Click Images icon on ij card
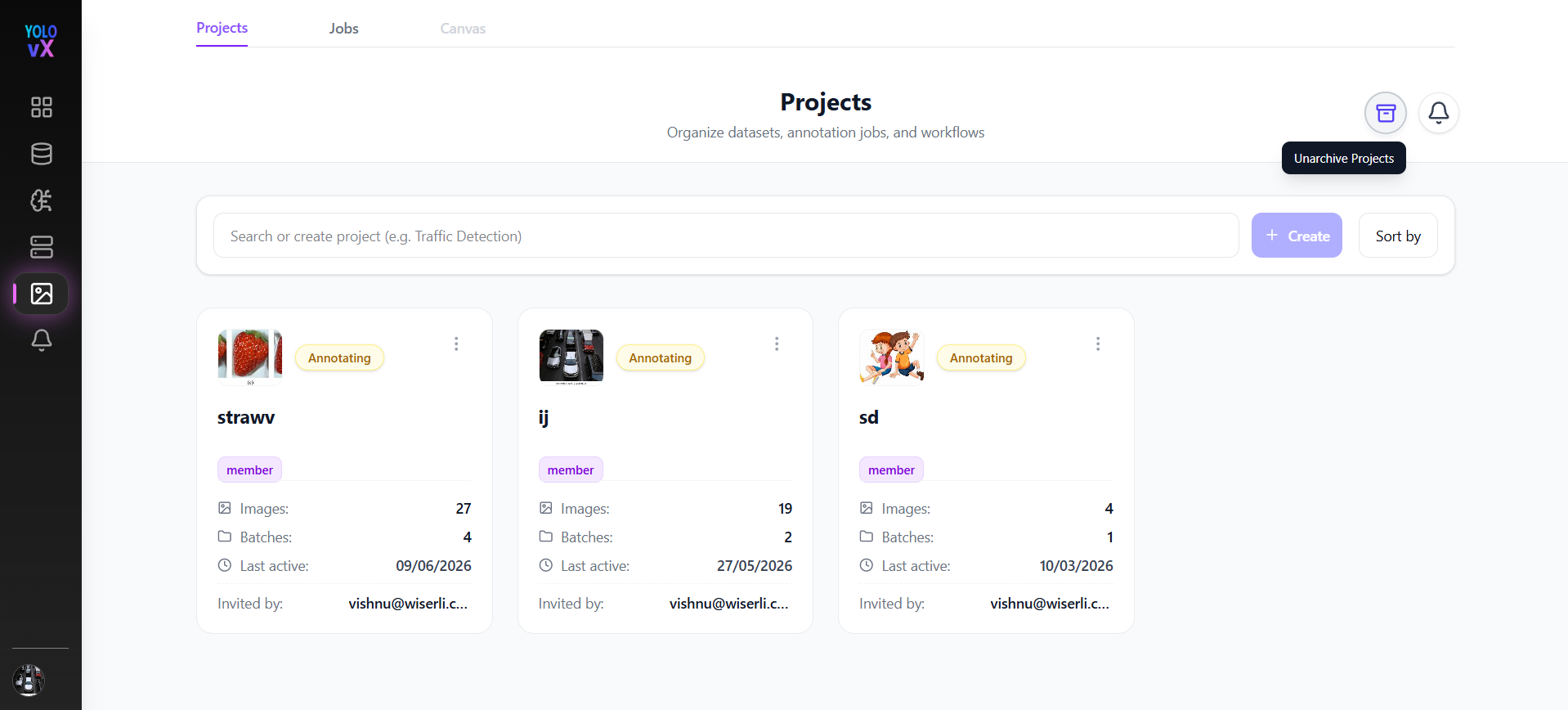Image resolution: width=1568 pixels, height=710 pixels. (546, 508)
